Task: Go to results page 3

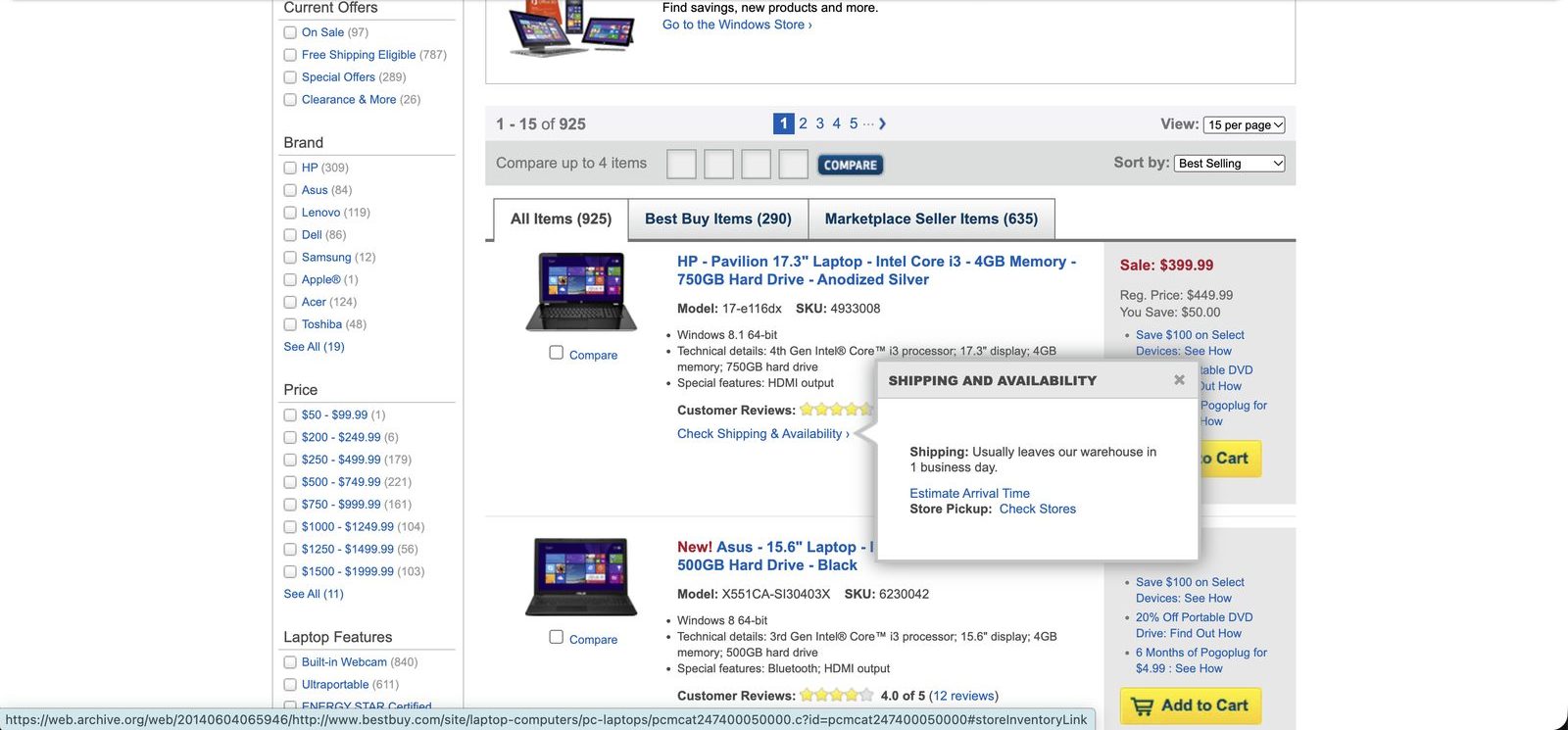Action: (x=820, y=123)
